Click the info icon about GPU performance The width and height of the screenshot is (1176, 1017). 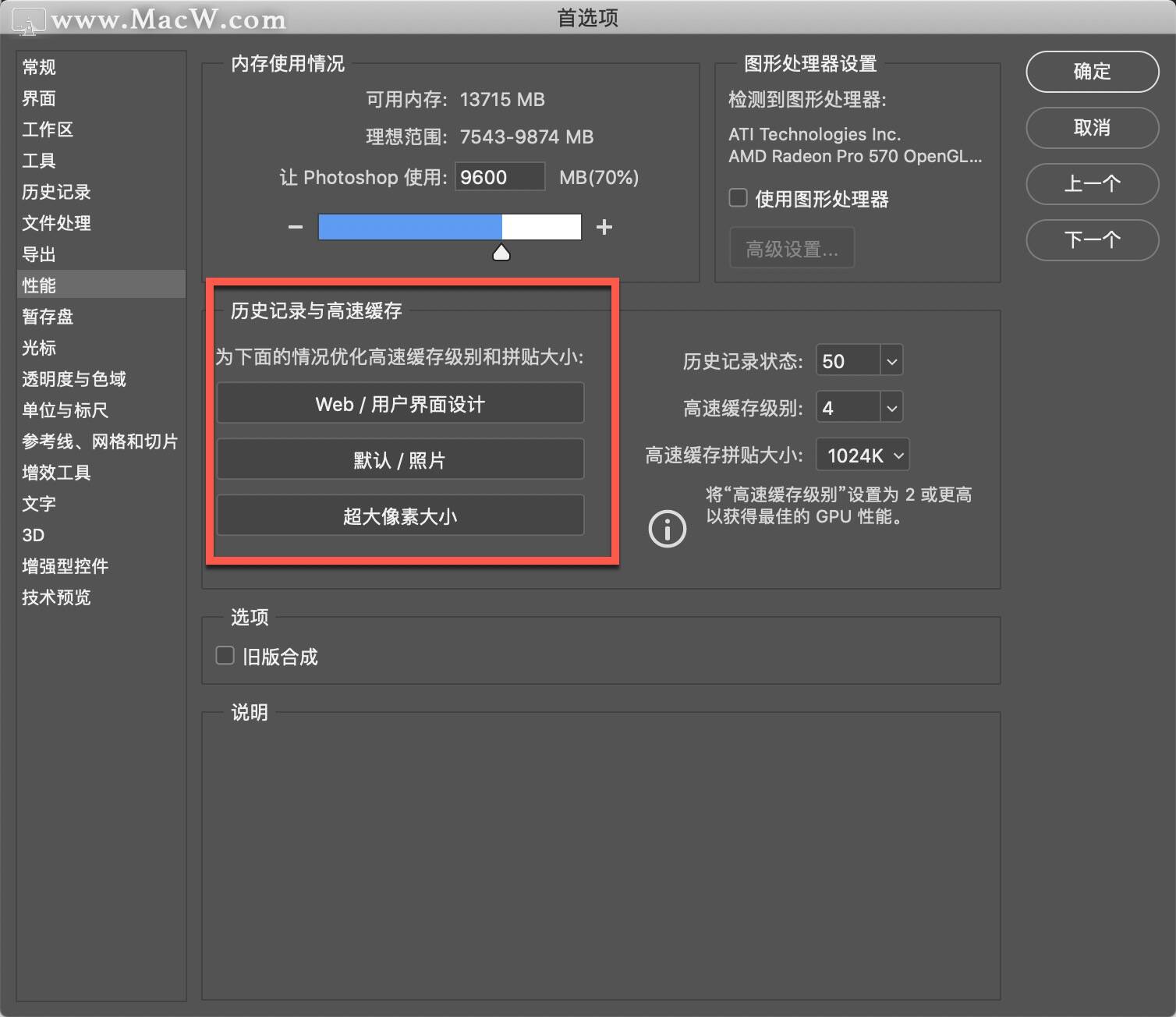(x=667, y=529)
